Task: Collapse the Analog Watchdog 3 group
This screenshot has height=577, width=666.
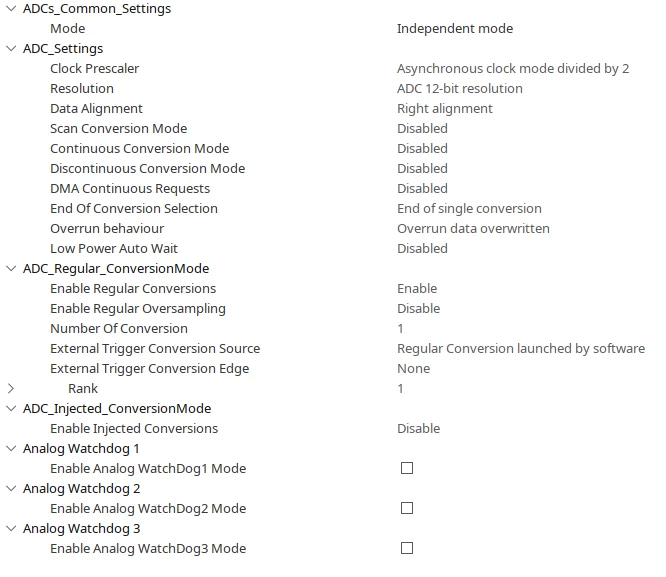Action: [11, 528]
